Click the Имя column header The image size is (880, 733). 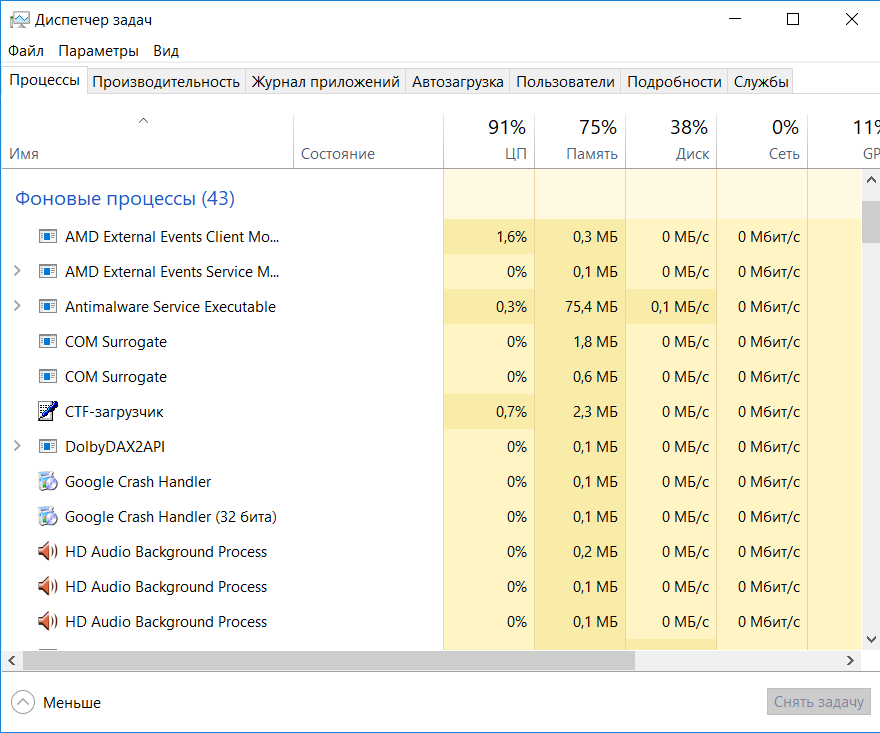tap(147, 141)
